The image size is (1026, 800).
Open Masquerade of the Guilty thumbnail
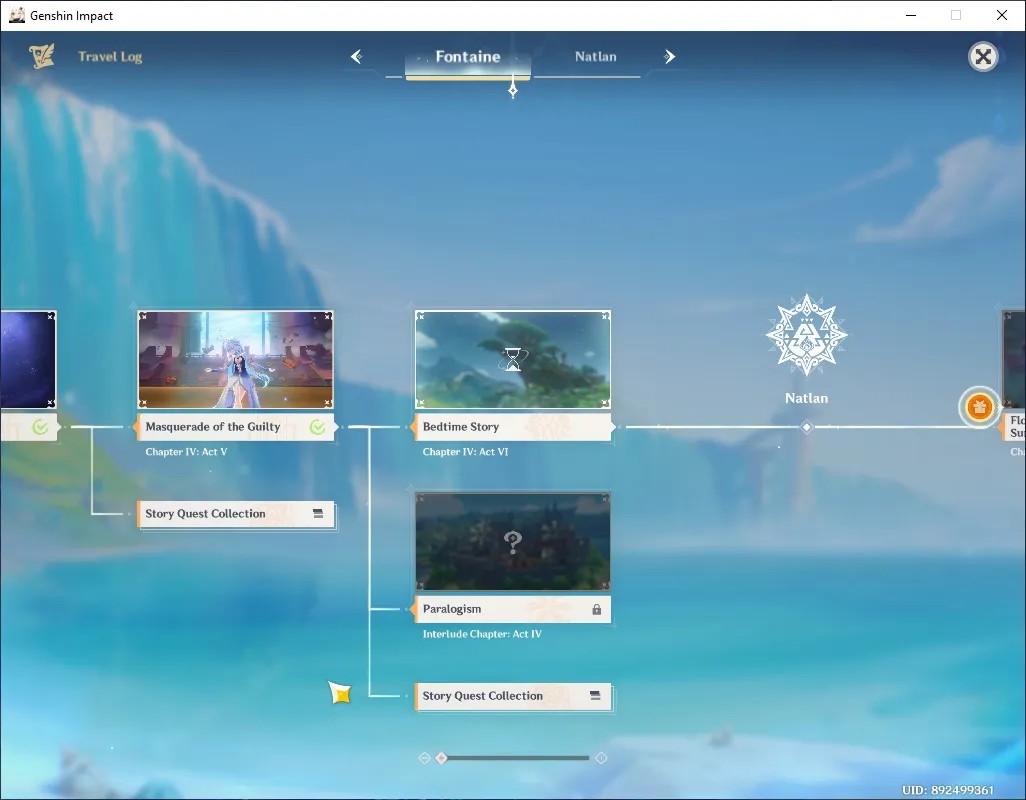click(x=236, y=360)
